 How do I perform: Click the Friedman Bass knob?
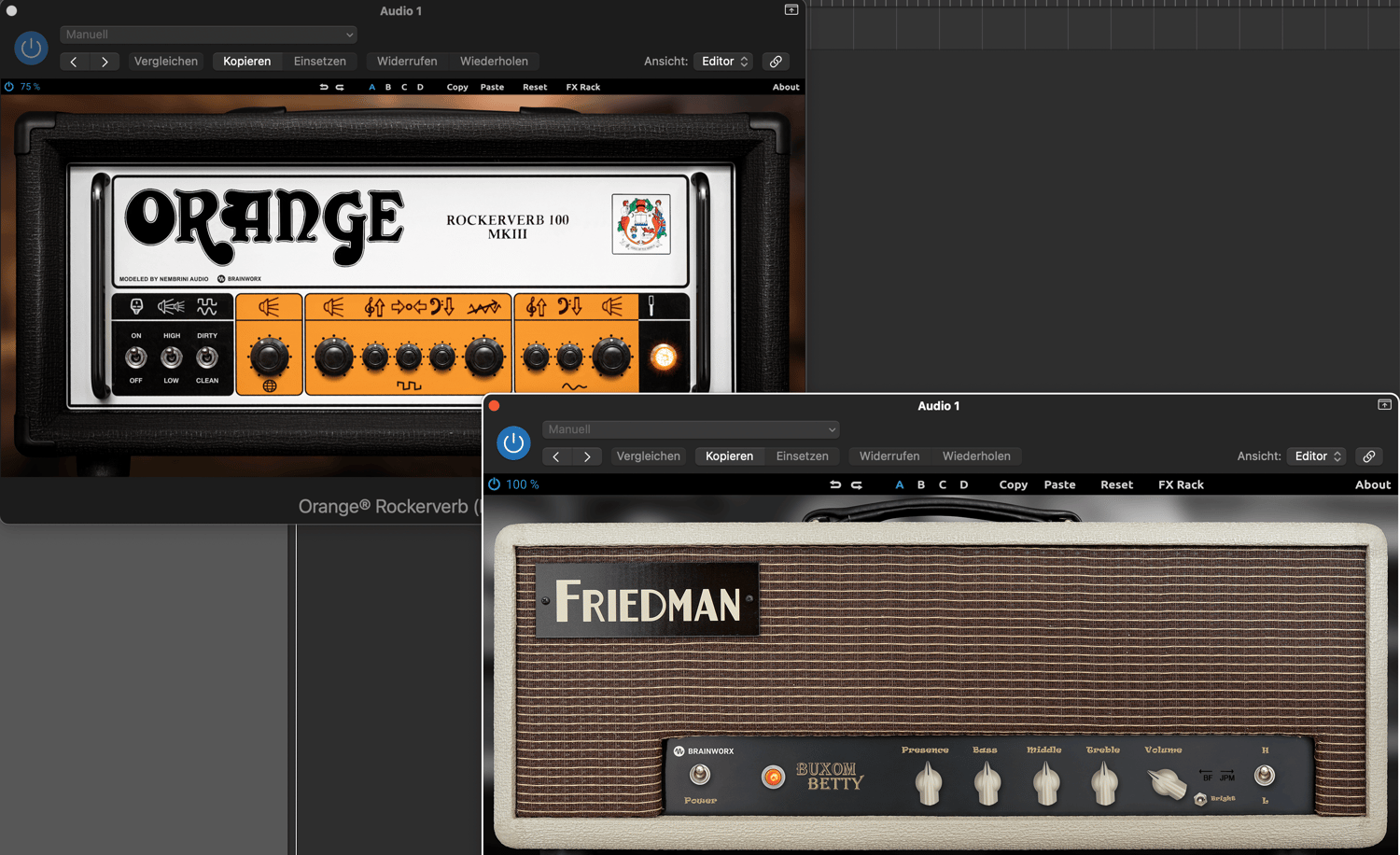[987, 782]
